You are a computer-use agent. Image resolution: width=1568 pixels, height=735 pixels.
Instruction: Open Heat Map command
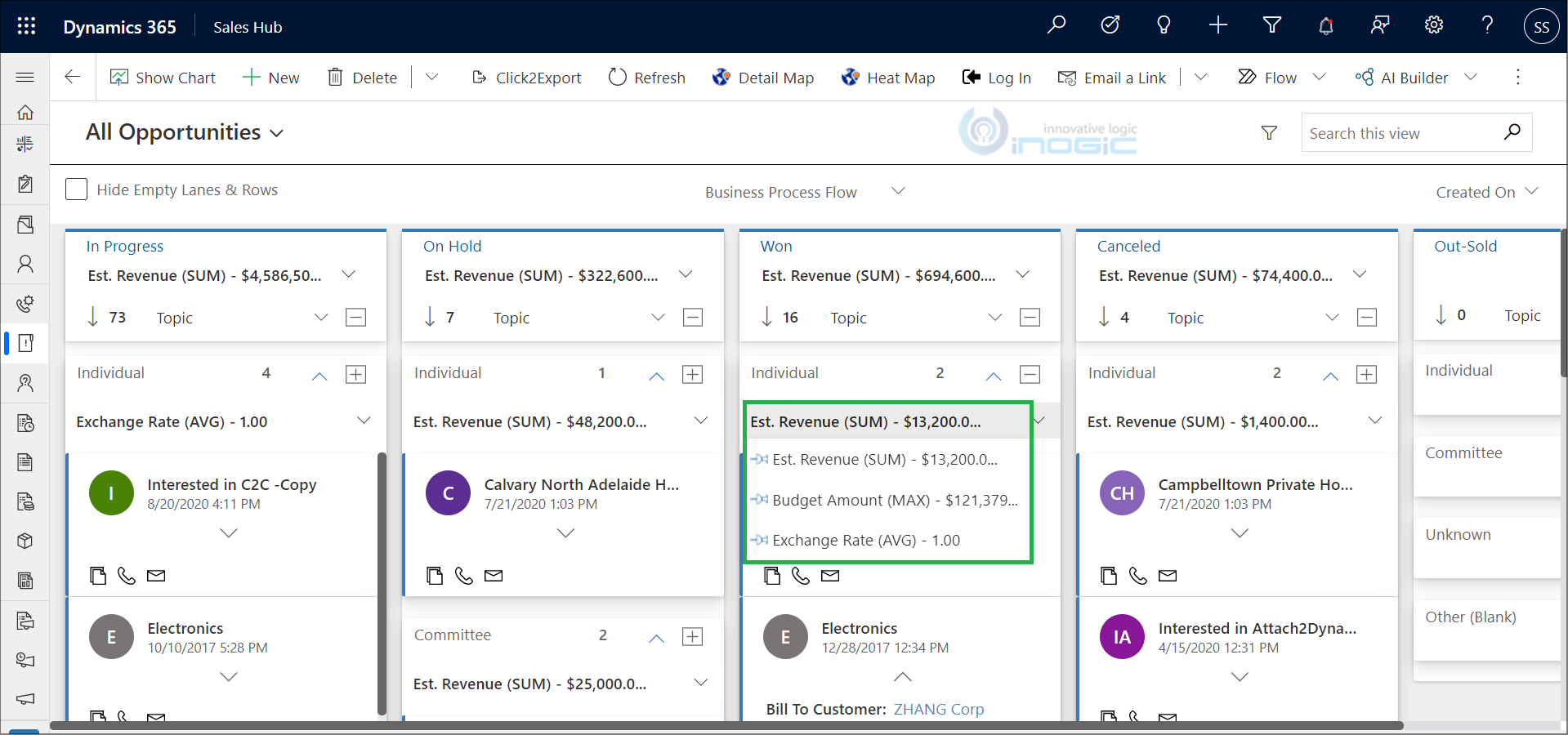click(888, 78)
